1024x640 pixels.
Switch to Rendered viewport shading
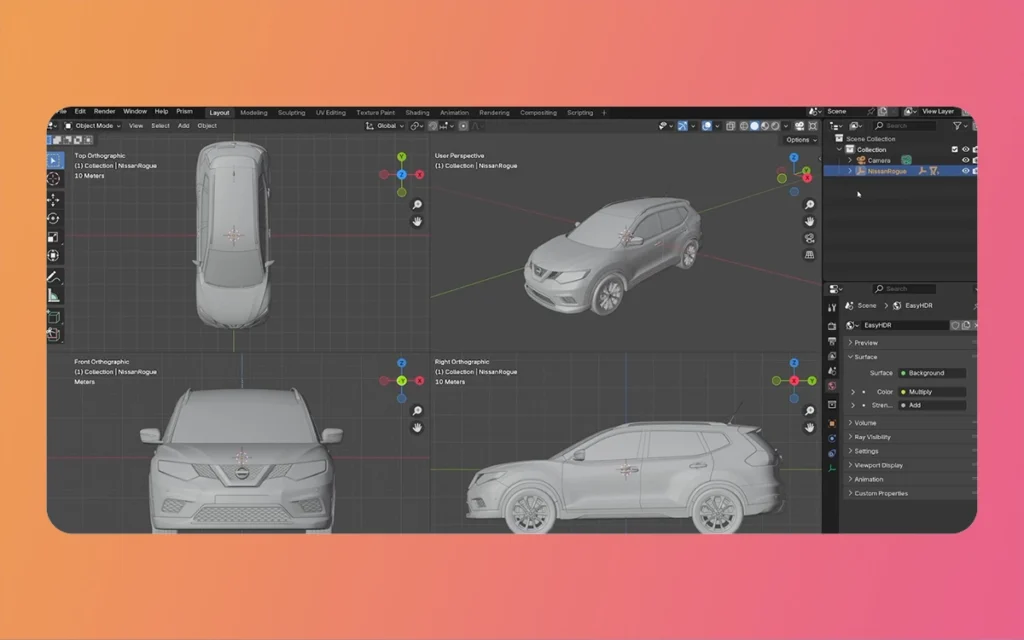pyautogui.click(x=775, y=126)
